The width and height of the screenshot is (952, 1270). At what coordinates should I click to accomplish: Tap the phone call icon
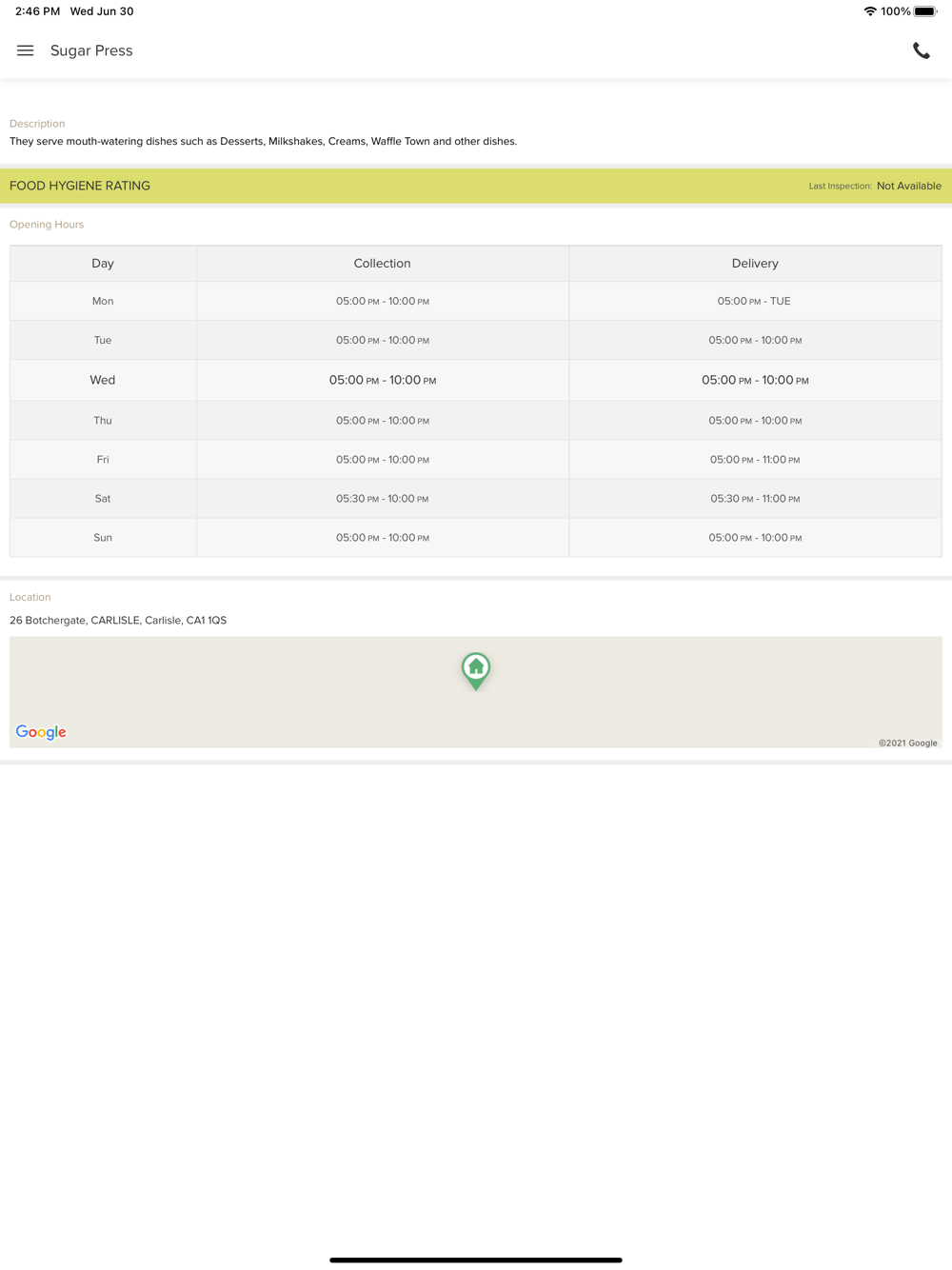922,50
